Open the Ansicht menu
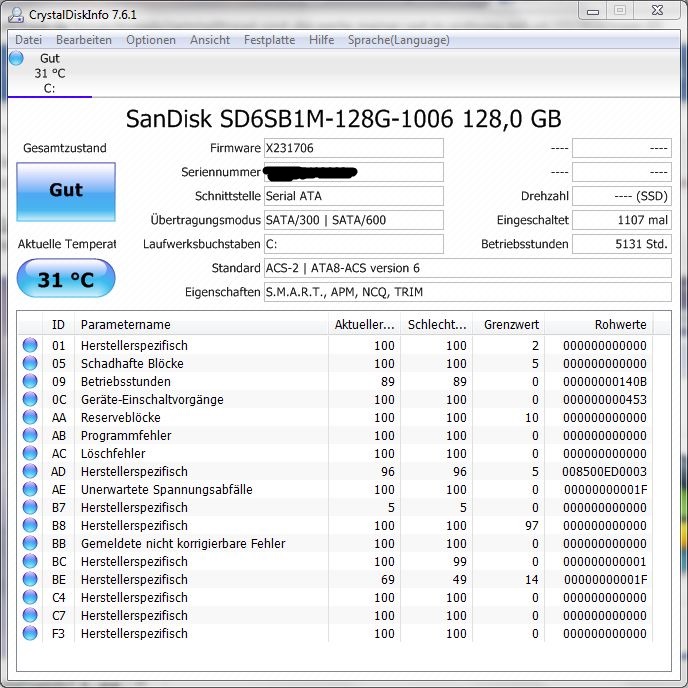The height and width of the screenshot is (688, 688). coord(210,40)
